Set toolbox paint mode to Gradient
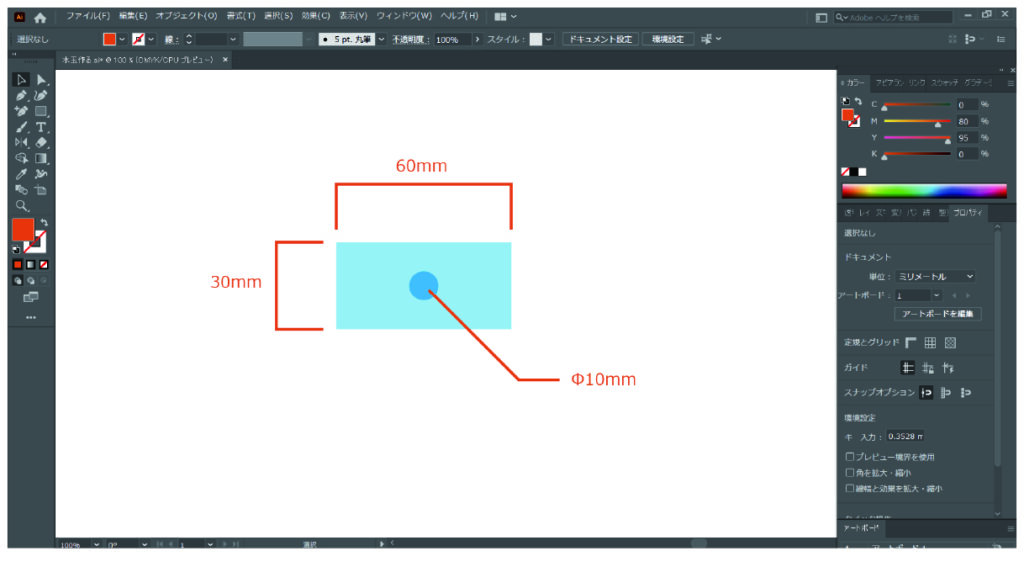 click(x=31, y=264)
